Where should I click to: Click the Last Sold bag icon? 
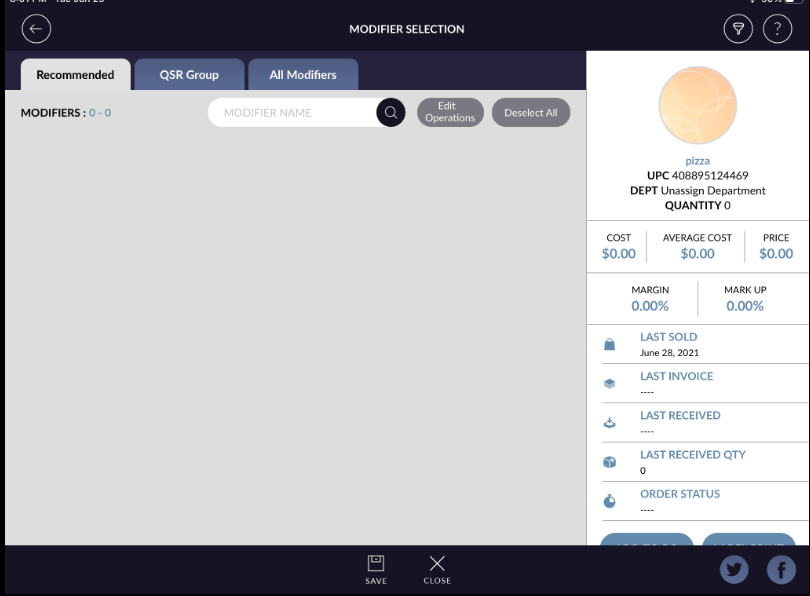[x=609, y=345]
